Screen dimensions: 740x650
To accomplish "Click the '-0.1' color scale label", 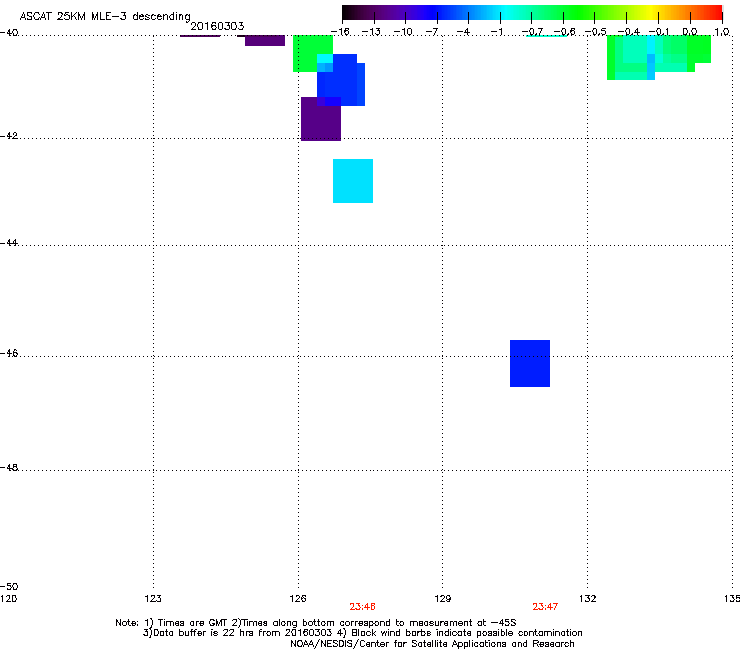I will pos(660,32).
